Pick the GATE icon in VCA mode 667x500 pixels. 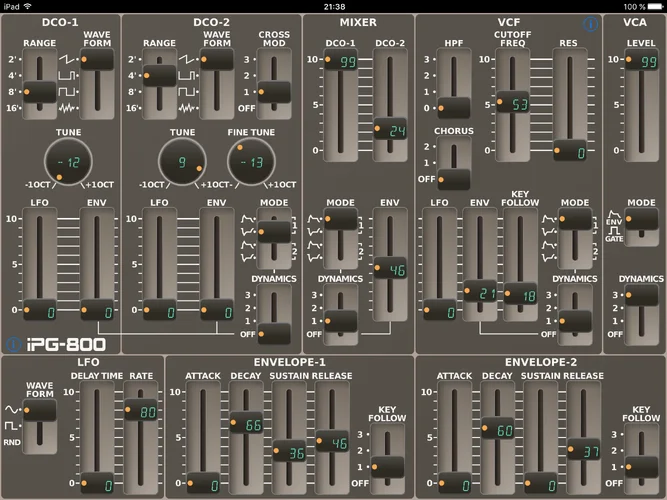(x=613, y=233)
